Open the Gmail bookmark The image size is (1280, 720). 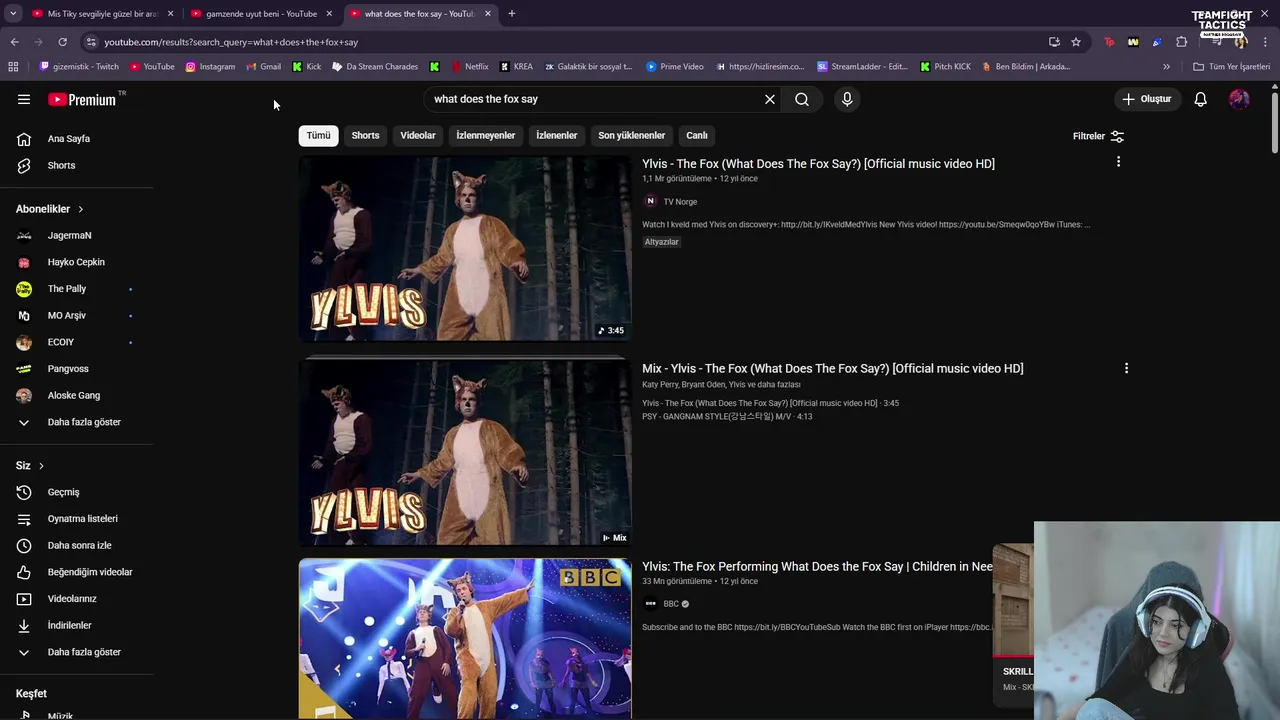(264, 67)
